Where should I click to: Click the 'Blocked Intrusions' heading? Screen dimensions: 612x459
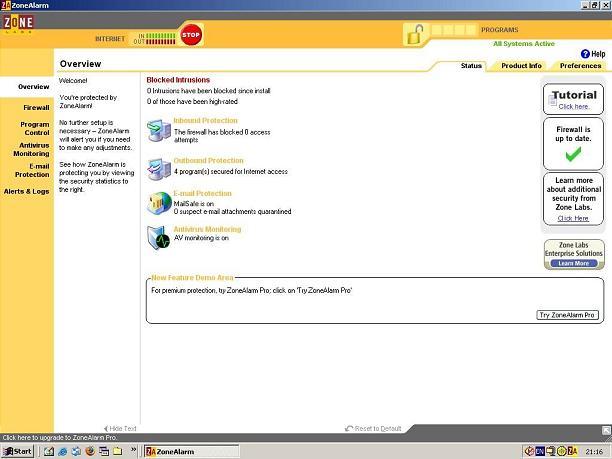tap(178, 80)
